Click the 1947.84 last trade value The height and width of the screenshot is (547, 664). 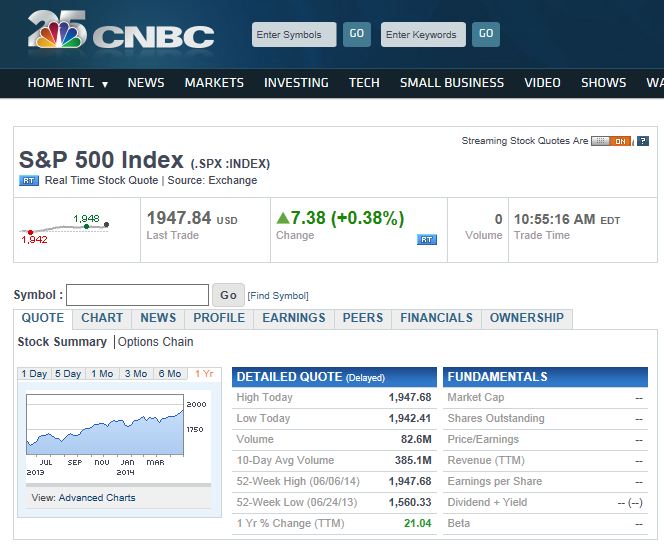point(179,218)
